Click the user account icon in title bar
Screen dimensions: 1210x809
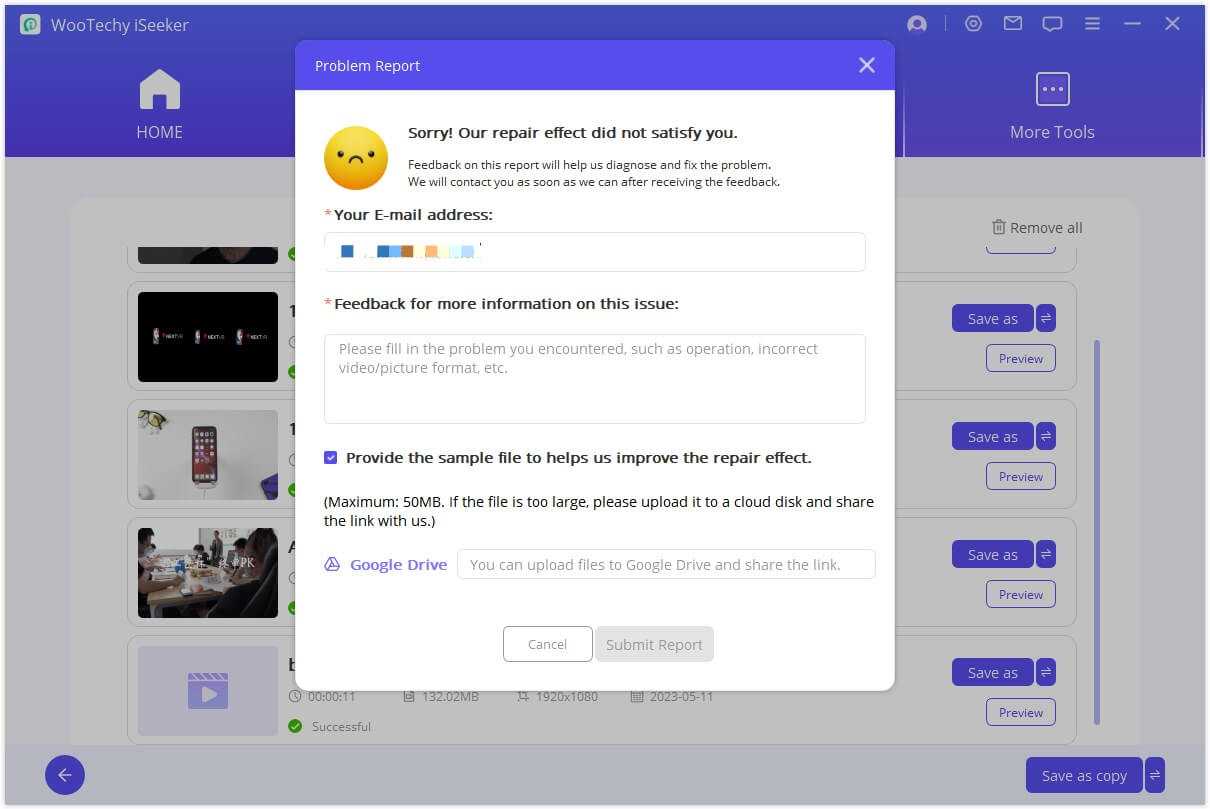[x=916, y=24]
